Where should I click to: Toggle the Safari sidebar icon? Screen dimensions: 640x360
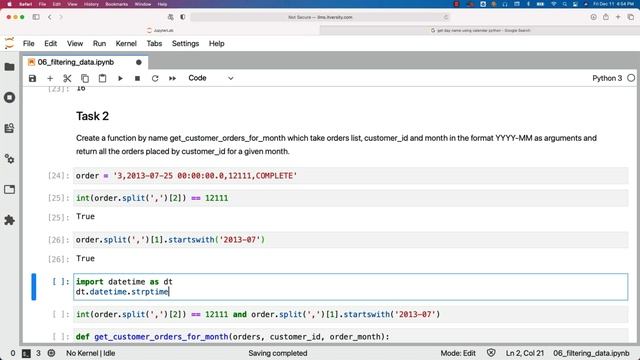tap(36, 17)
